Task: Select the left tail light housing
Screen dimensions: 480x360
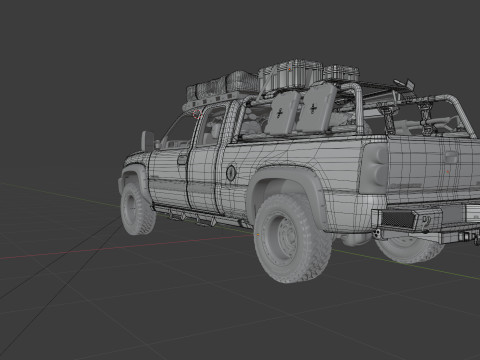Action: 374,168
